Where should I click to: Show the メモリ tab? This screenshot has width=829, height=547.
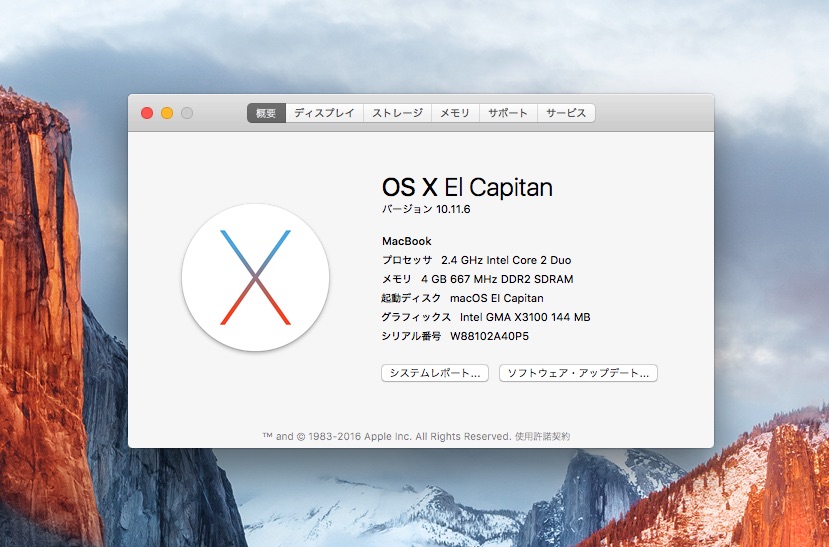[x=455, y=113]
